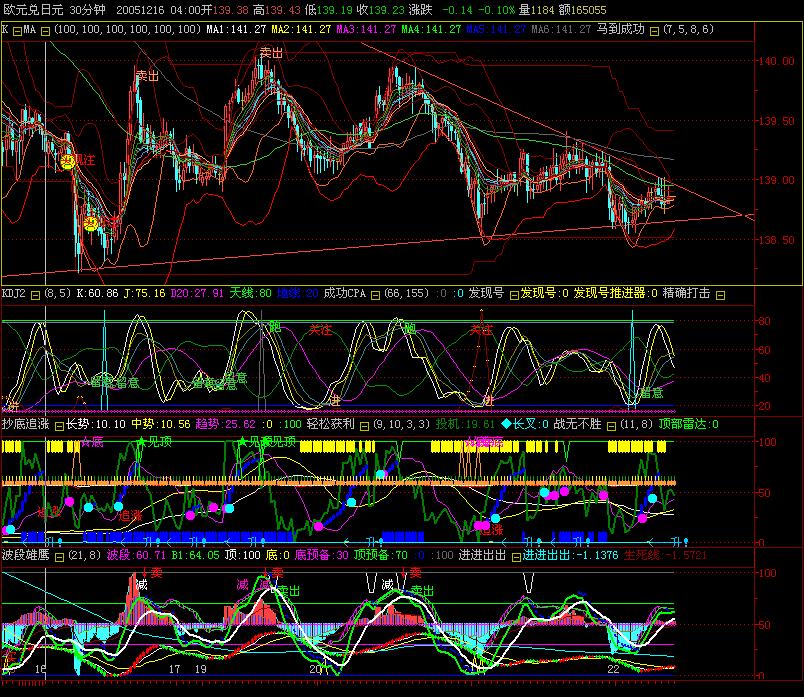Click the 精确打击 indicator name

[686, 293]
